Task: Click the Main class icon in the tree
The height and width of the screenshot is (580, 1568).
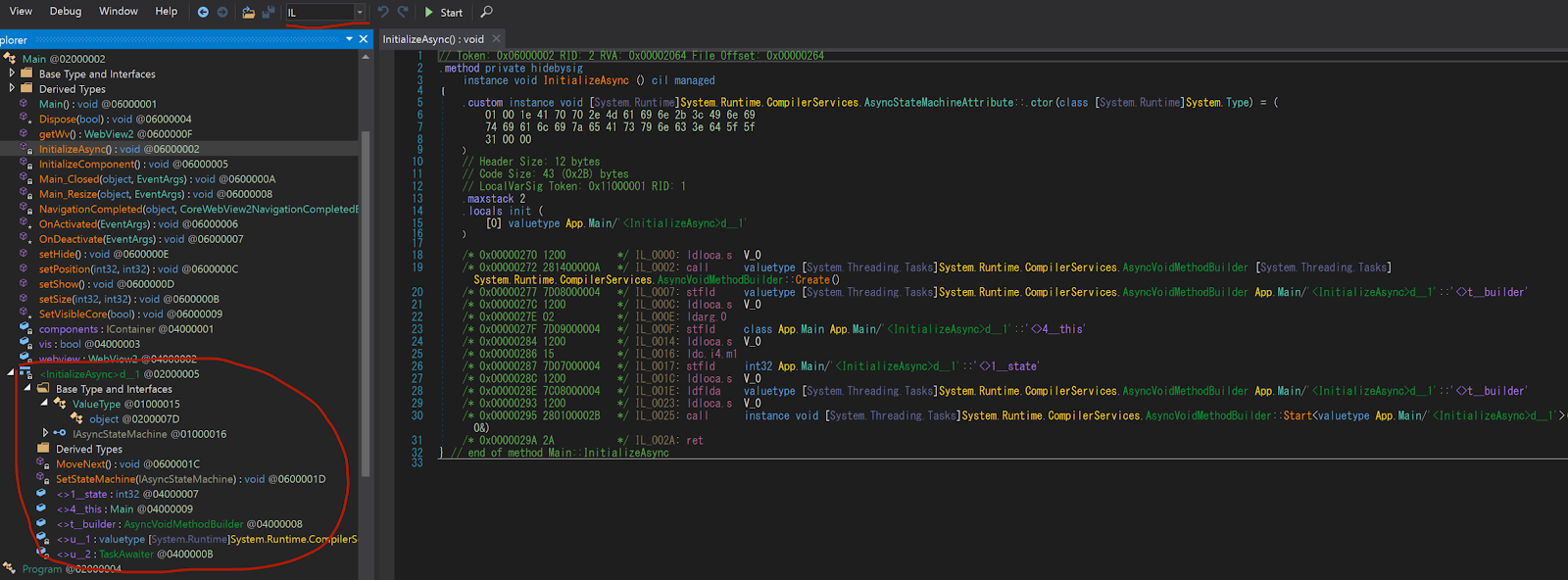Action: [x=10, y=59]
